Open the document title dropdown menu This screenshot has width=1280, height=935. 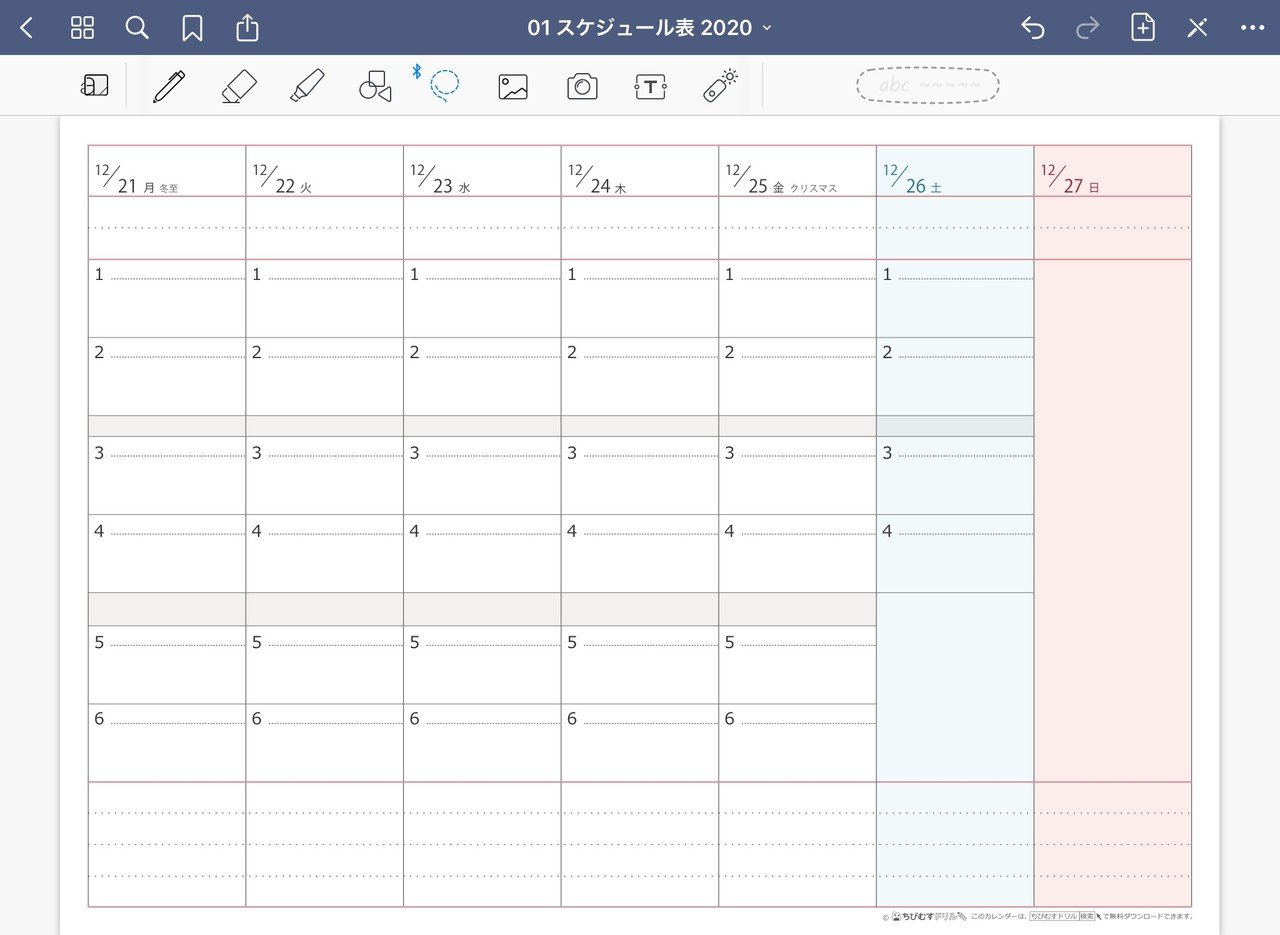click(766, 28)
